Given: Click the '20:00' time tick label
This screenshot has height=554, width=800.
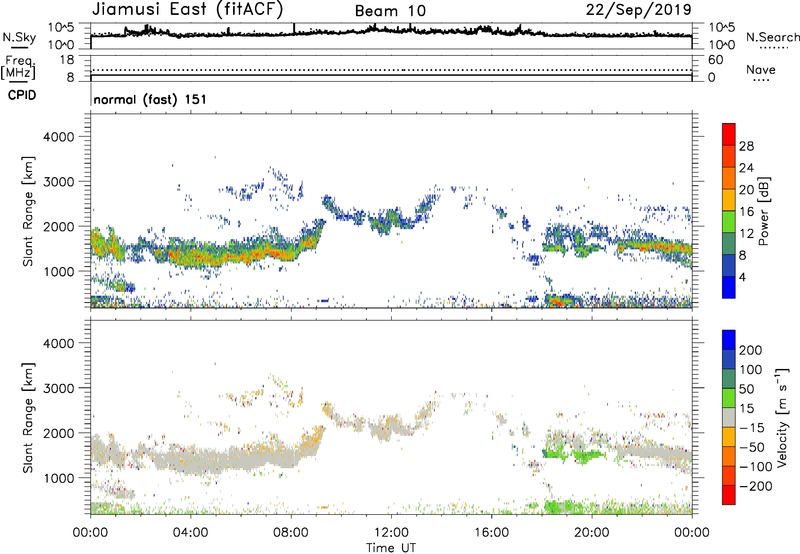Looking at the screenshot, I should [x=592, y=533].
